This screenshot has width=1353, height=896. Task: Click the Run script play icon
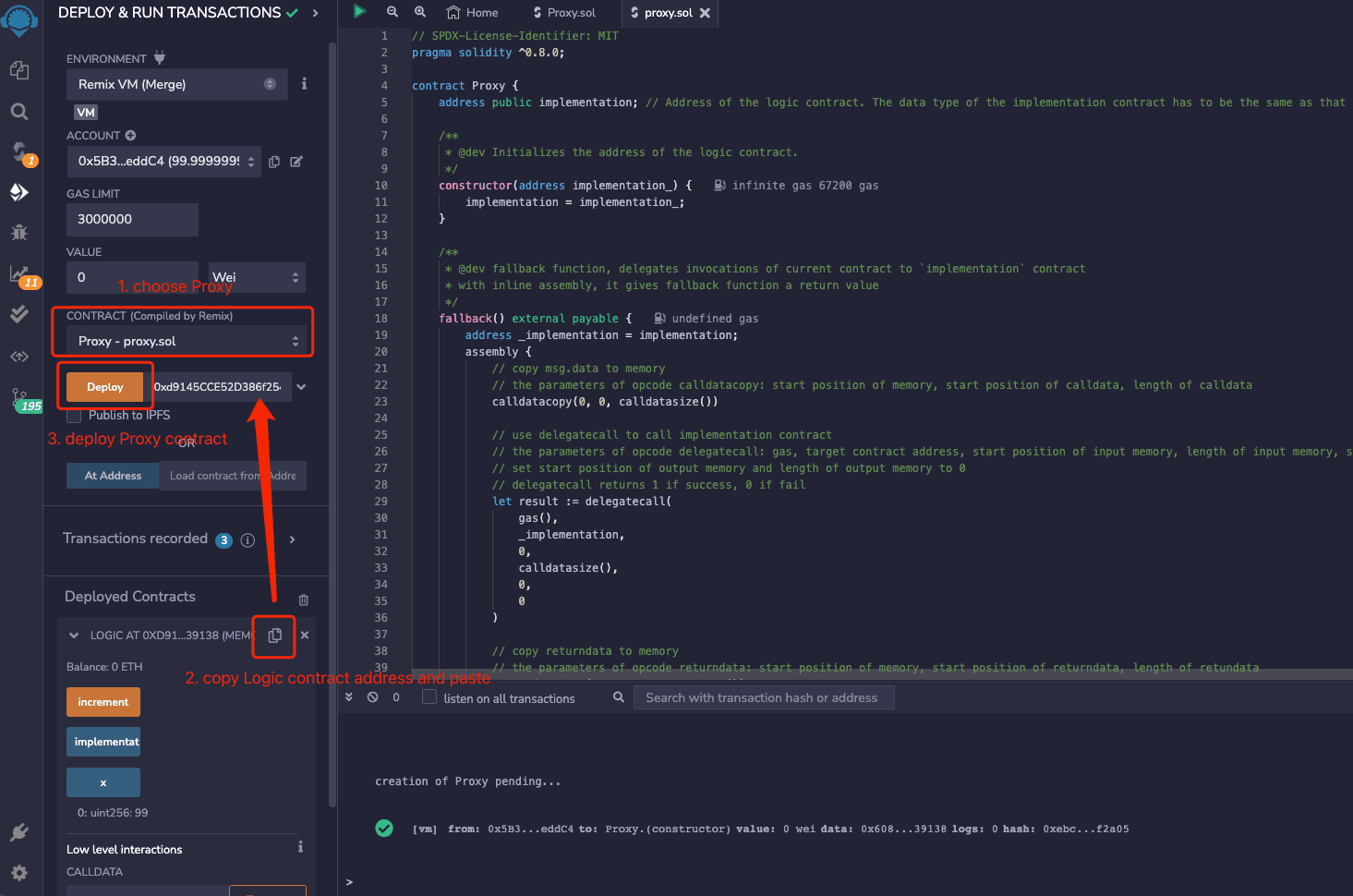[360, 12]
